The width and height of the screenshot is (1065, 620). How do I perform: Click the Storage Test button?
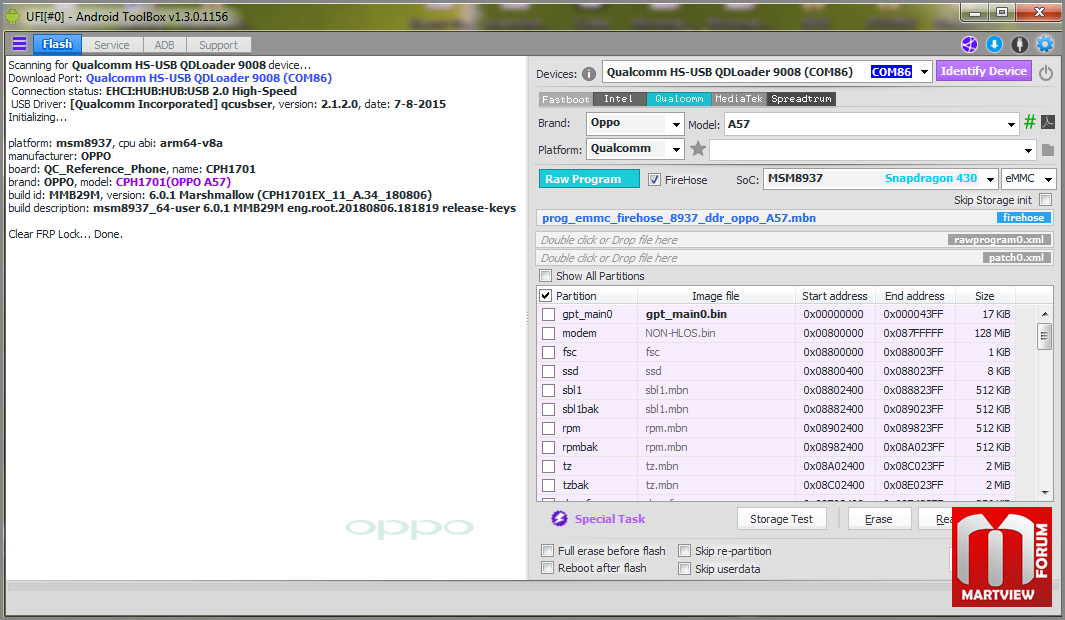pos(781,519)
